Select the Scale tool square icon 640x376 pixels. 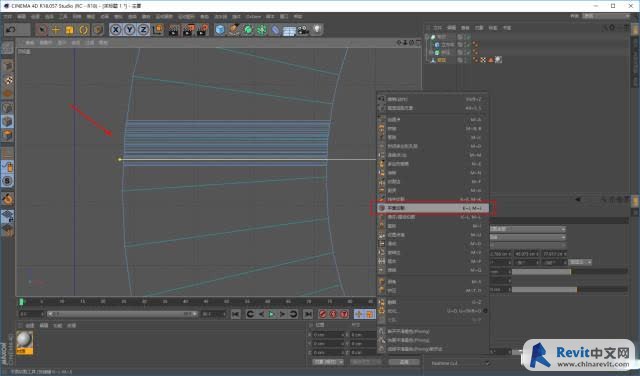(x=70, y=30)
